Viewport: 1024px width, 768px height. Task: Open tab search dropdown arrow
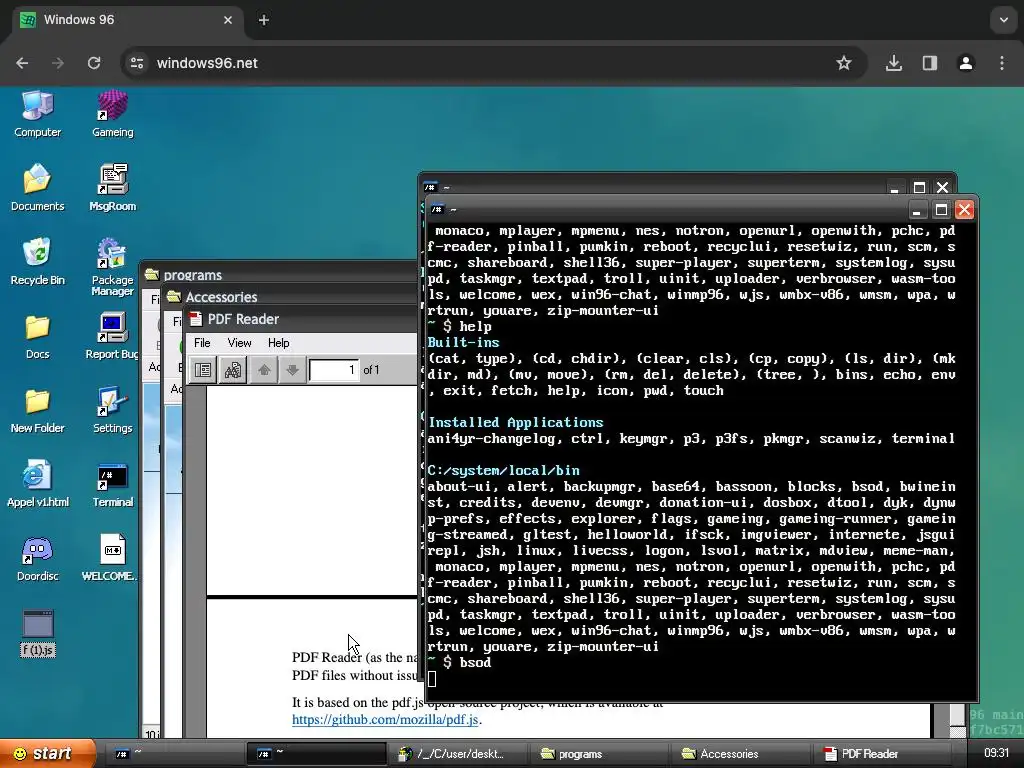click(x=1004, y=20)
